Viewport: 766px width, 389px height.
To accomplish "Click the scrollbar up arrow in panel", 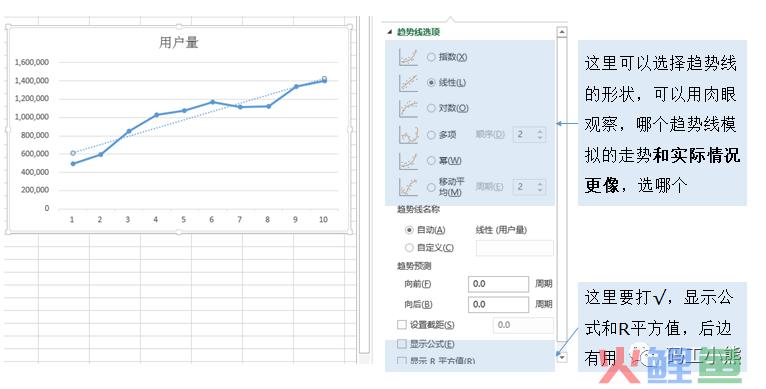I will coord(562,32).
